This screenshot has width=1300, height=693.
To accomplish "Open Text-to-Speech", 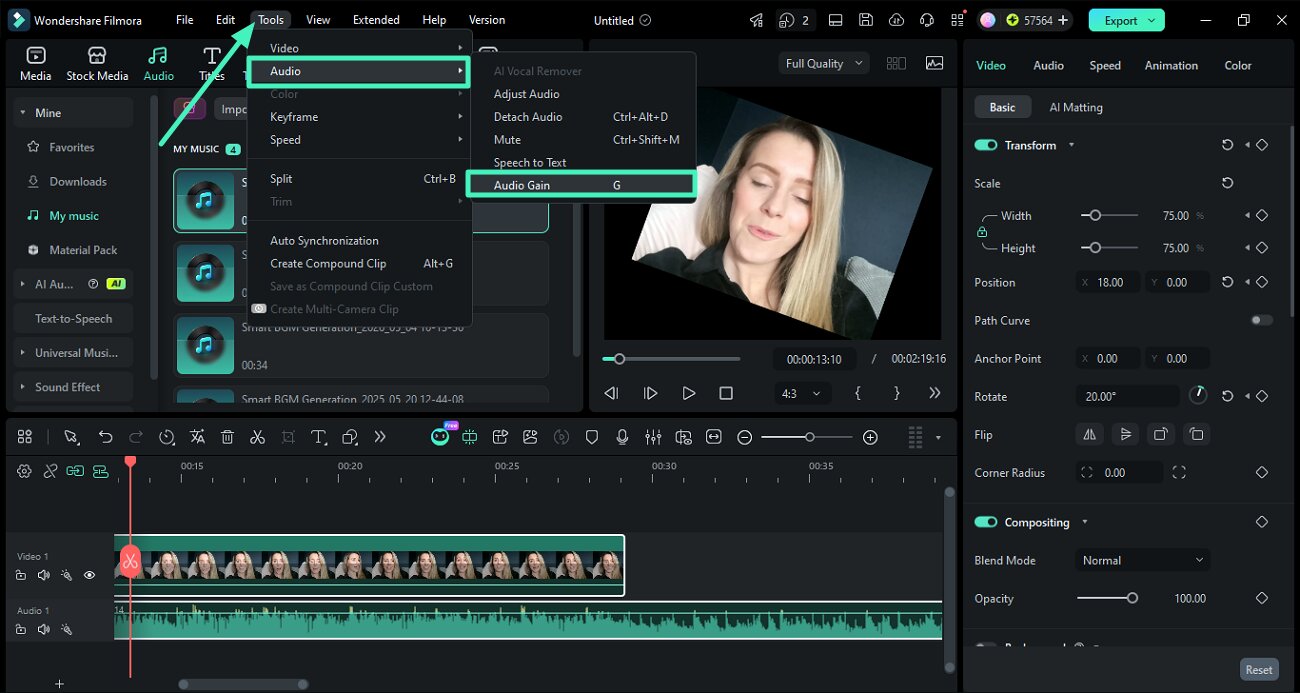I will pyautogui.click(x=74, y=319).
